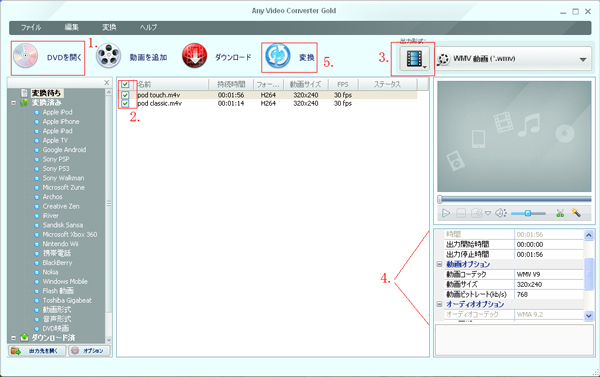Select the 変換待ち page icon
The height and width of the screenshot is (377, 600).
tap(24, 93)
